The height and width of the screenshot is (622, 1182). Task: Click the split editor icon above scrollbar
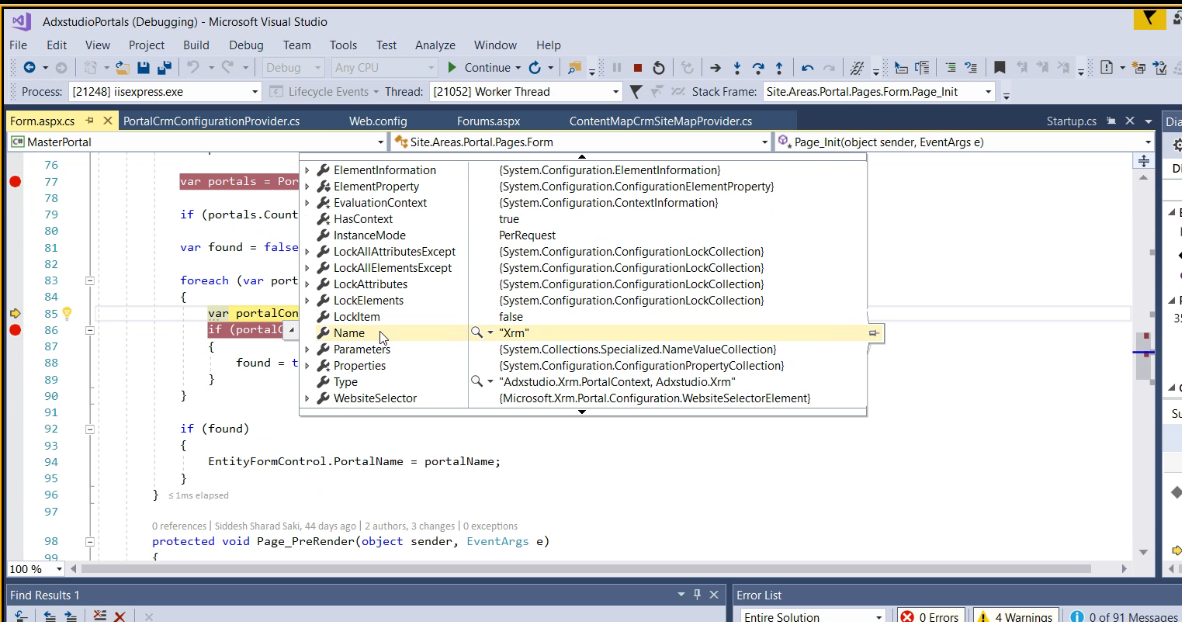pos(1144,161)
